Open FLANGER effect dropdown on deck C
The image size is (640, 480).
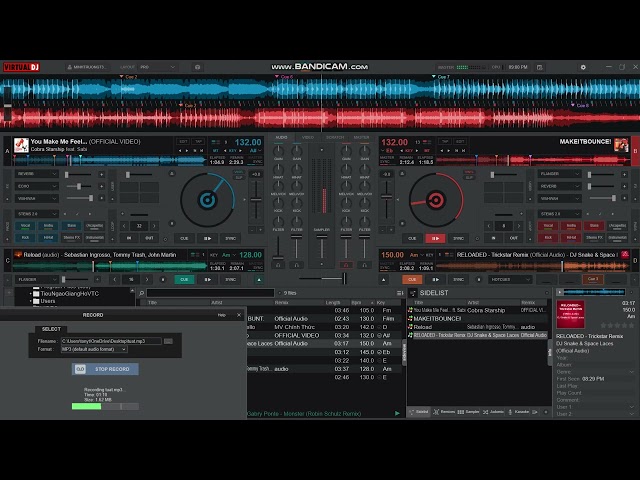(x=36, y=280)
